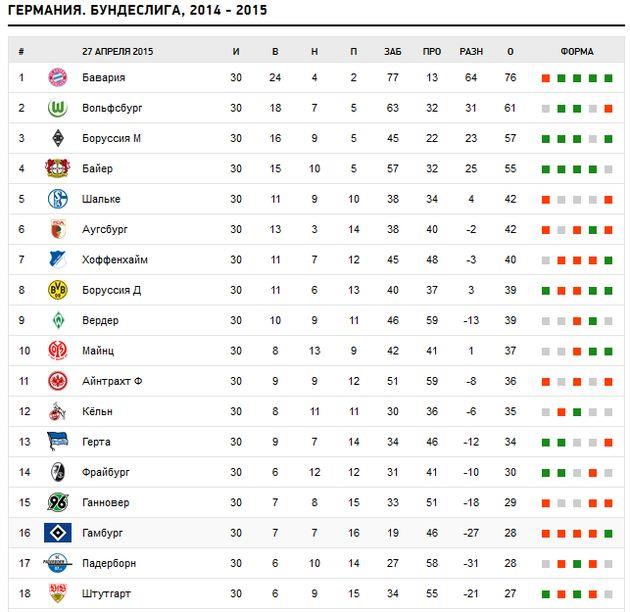Viewport: 630px width, 612px height.
Task: Sort table by ЗАБ goals column
Action: point(392,51)
